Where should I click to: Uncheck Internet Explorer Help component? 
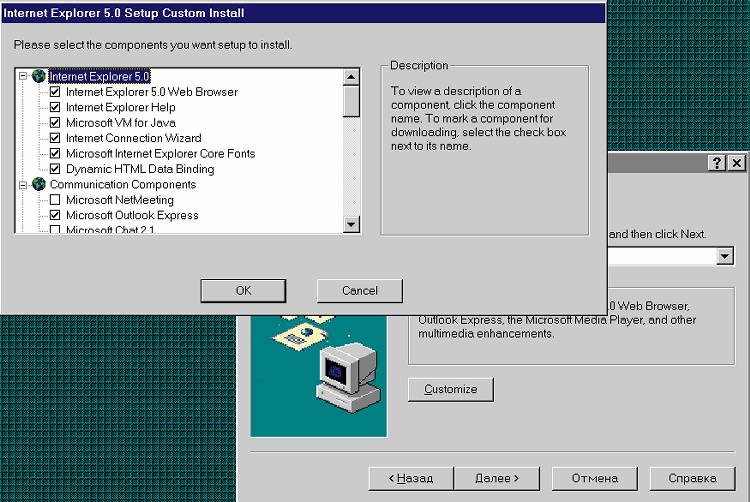click(55, 107)
